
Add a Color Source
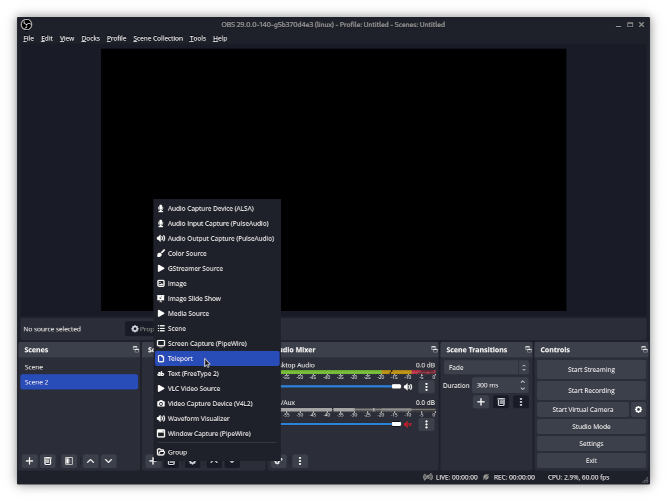pyautogui.click(x=217, y=253)
